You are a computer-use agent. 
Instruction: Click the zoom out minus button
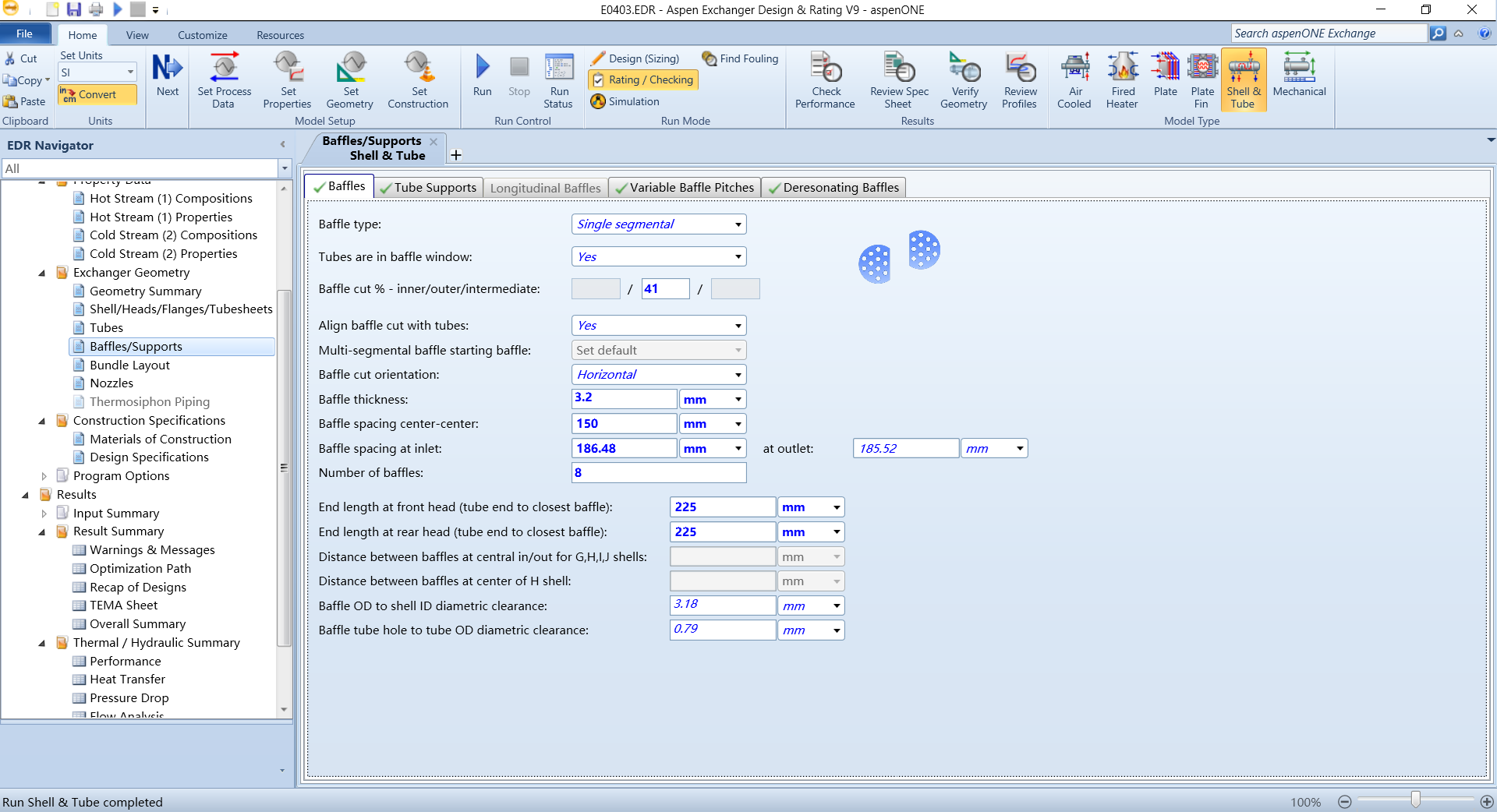point(1344,802)
